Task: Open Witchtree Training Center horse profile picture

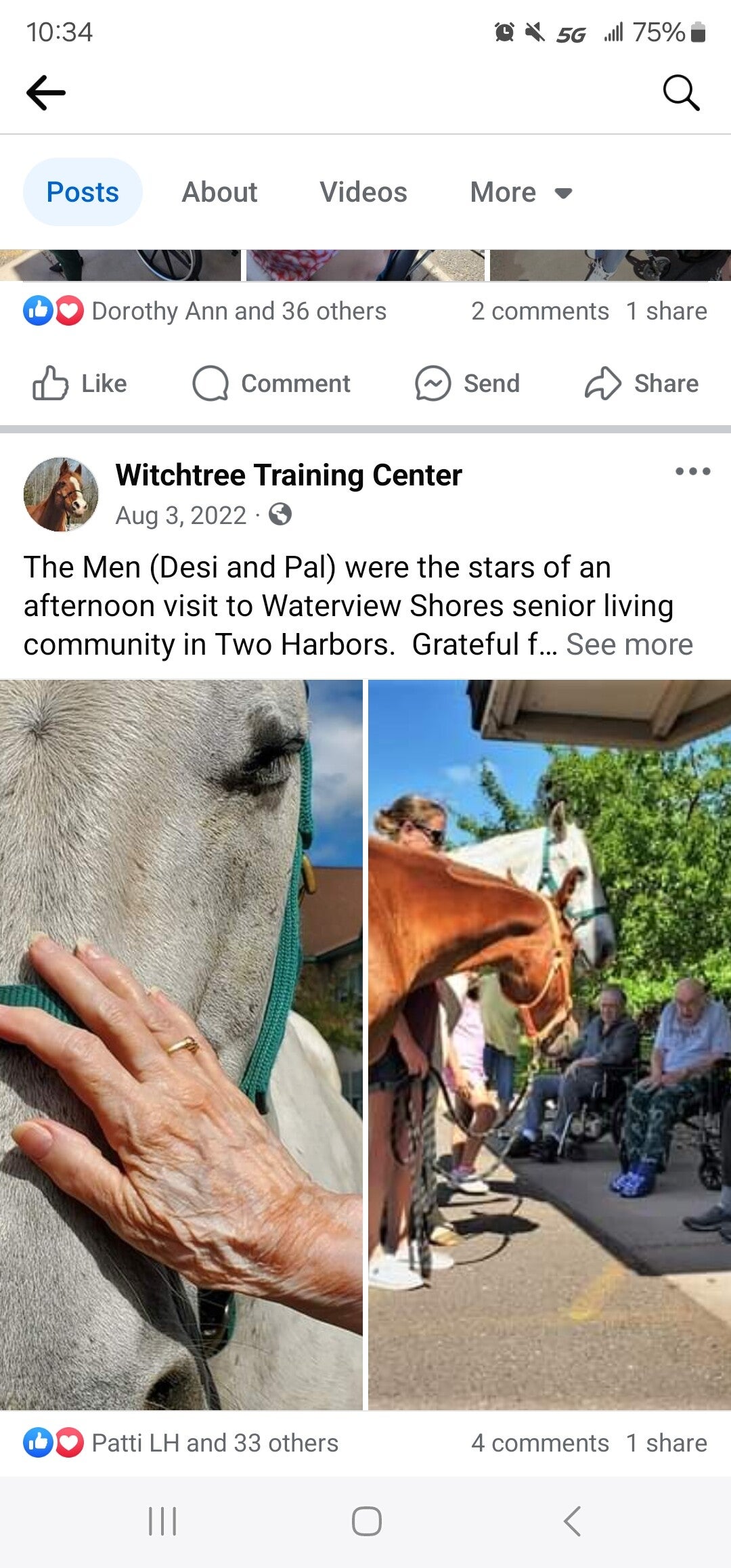Action: coord(61,494)
